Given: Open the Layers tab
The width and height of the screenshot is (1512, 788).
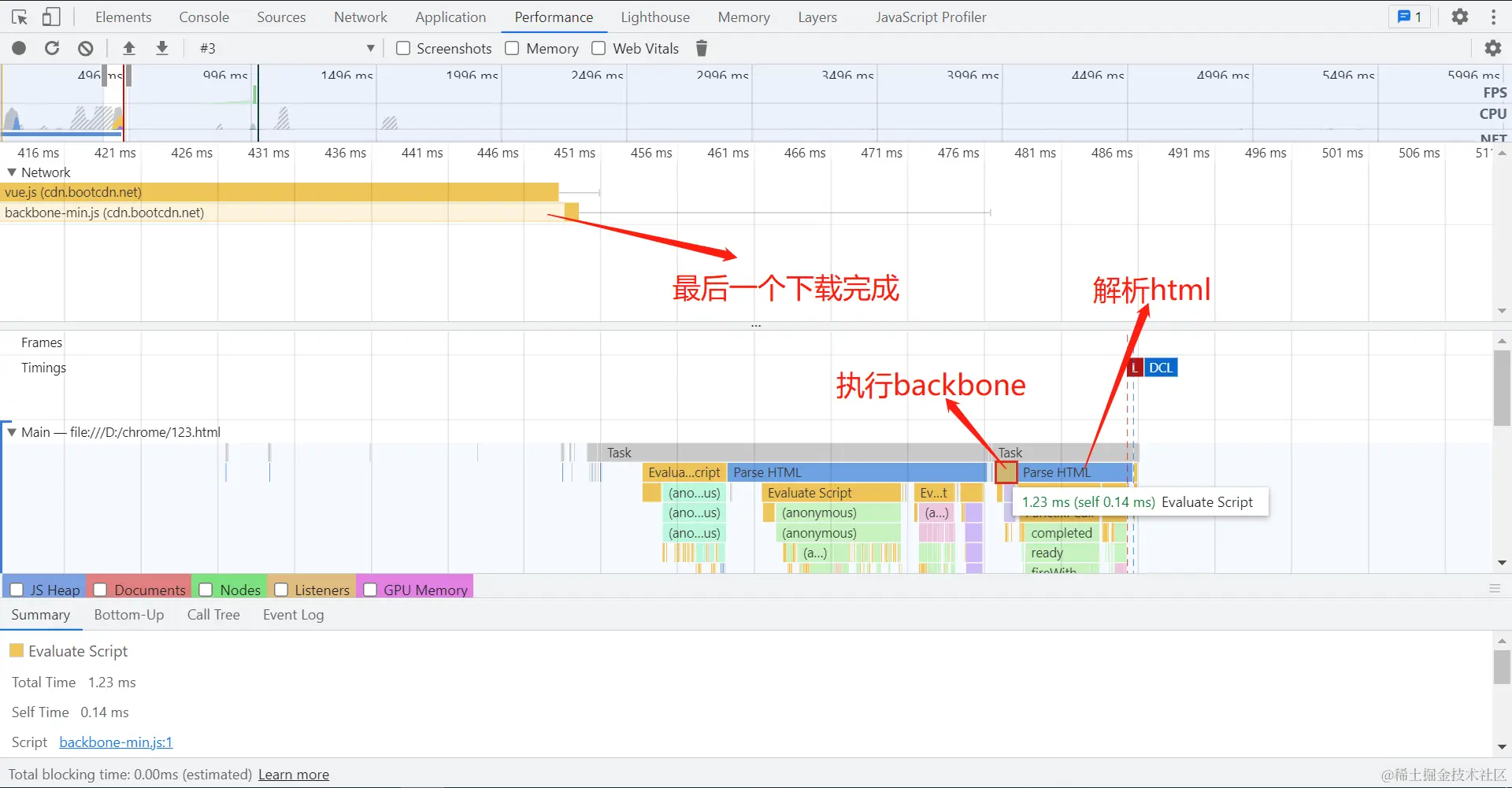Looking at the screenshot, I should coord(817,17).
